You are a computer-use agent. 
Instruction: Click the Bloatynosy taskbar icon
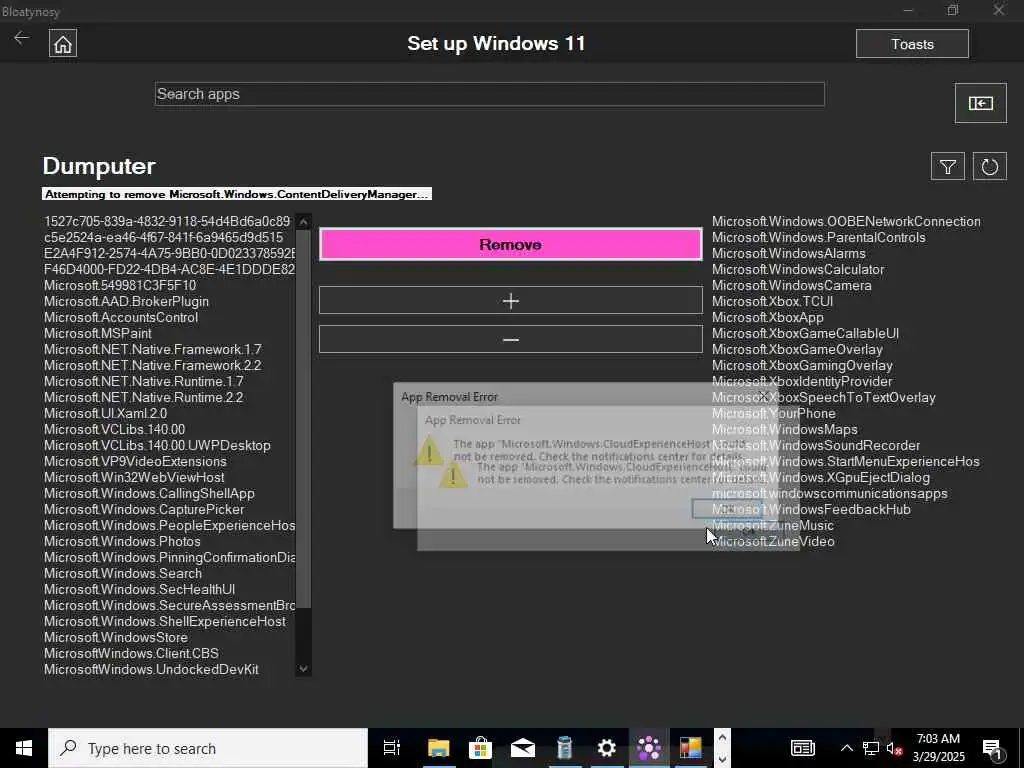tap(648, 748)
